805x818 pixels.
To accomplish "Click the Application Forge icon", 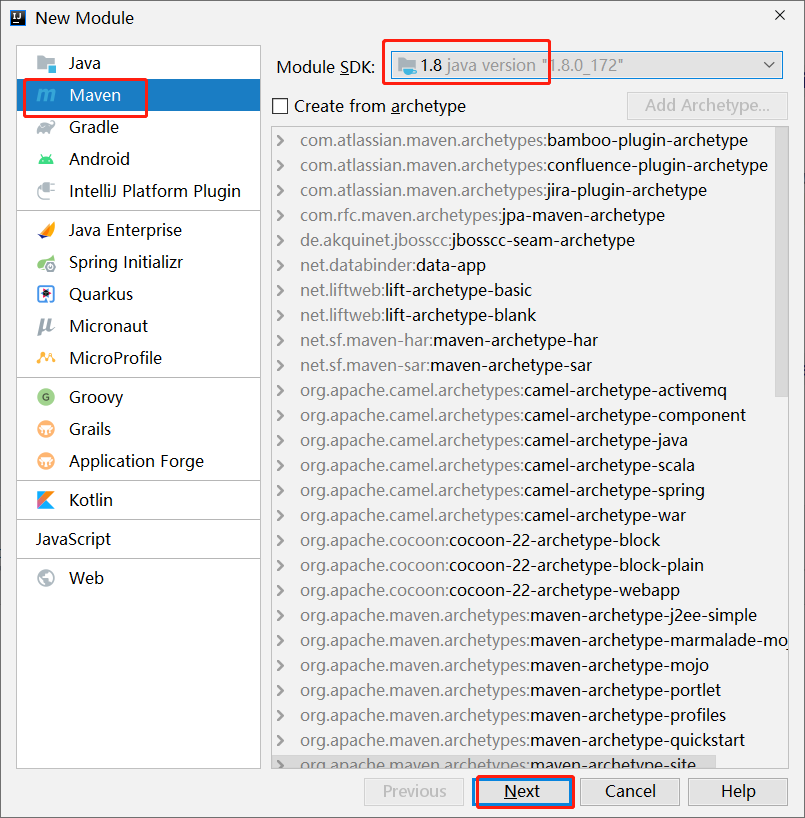I will 46,461.
